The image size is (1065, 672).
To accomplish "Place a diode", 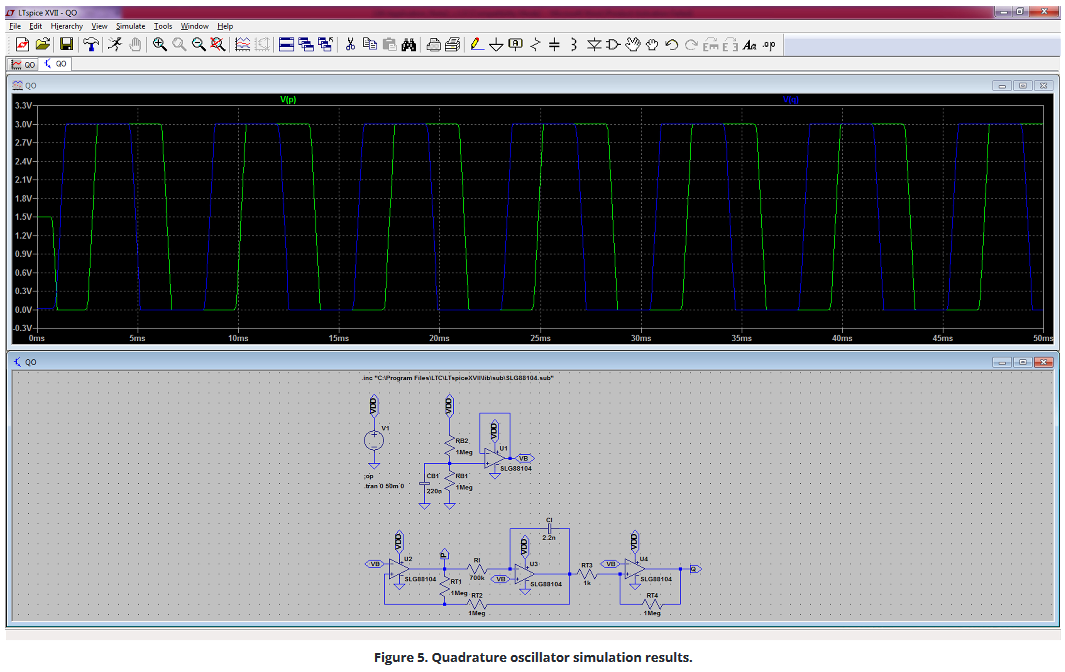I will [594, 44].
